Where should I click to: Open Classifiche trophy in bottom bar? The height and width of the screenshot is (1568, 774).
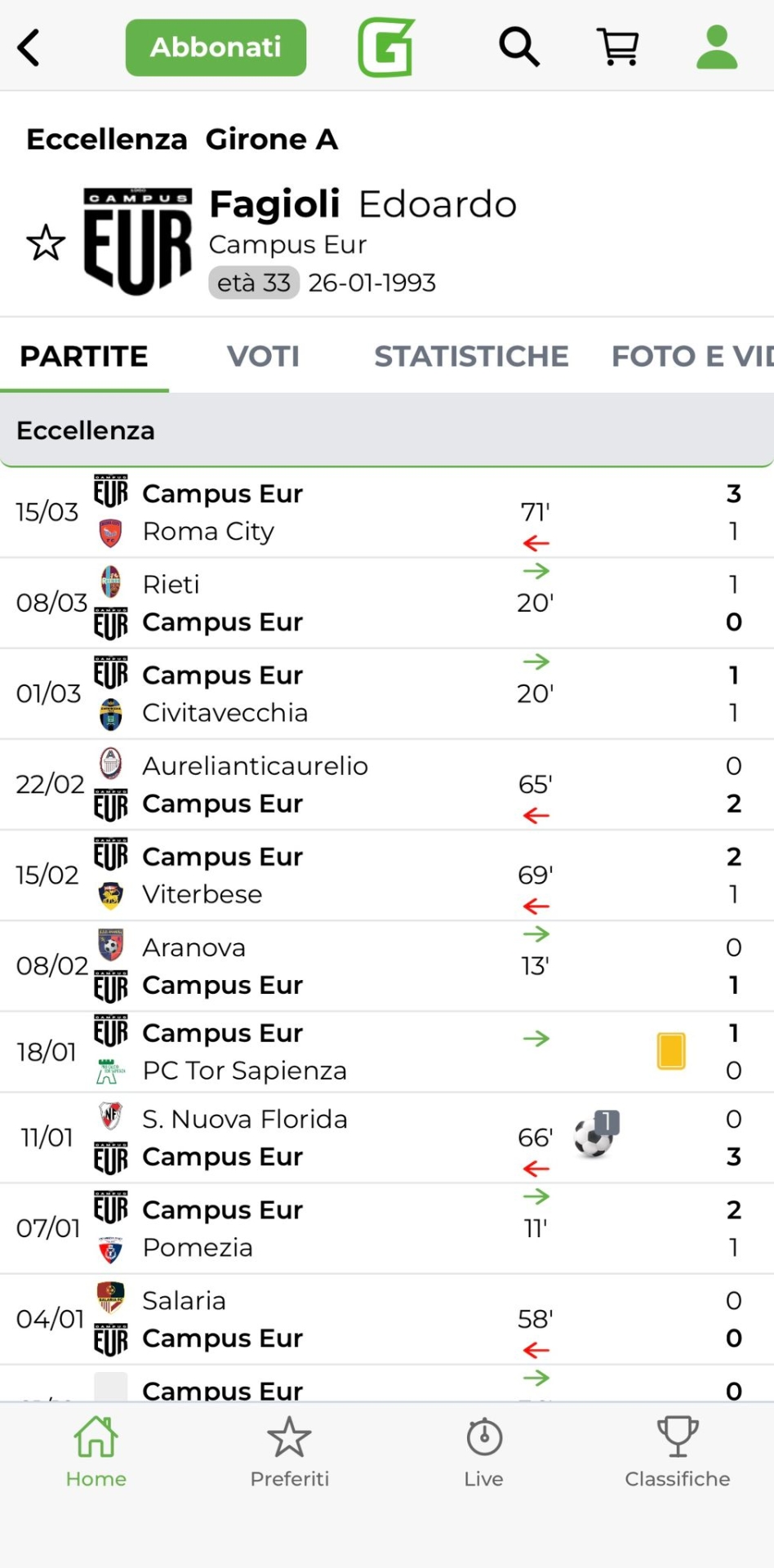677,1452
